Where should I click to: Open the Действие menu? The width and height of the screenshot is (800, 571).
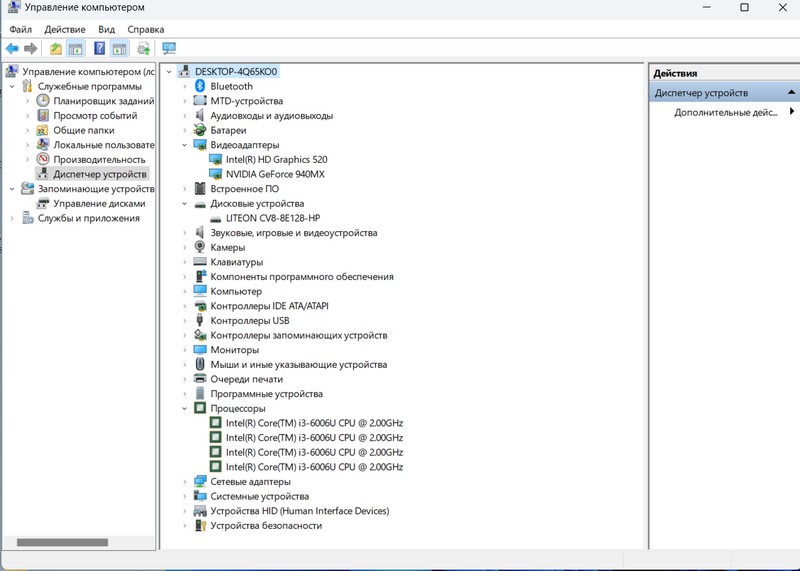[x=65, y=30]
